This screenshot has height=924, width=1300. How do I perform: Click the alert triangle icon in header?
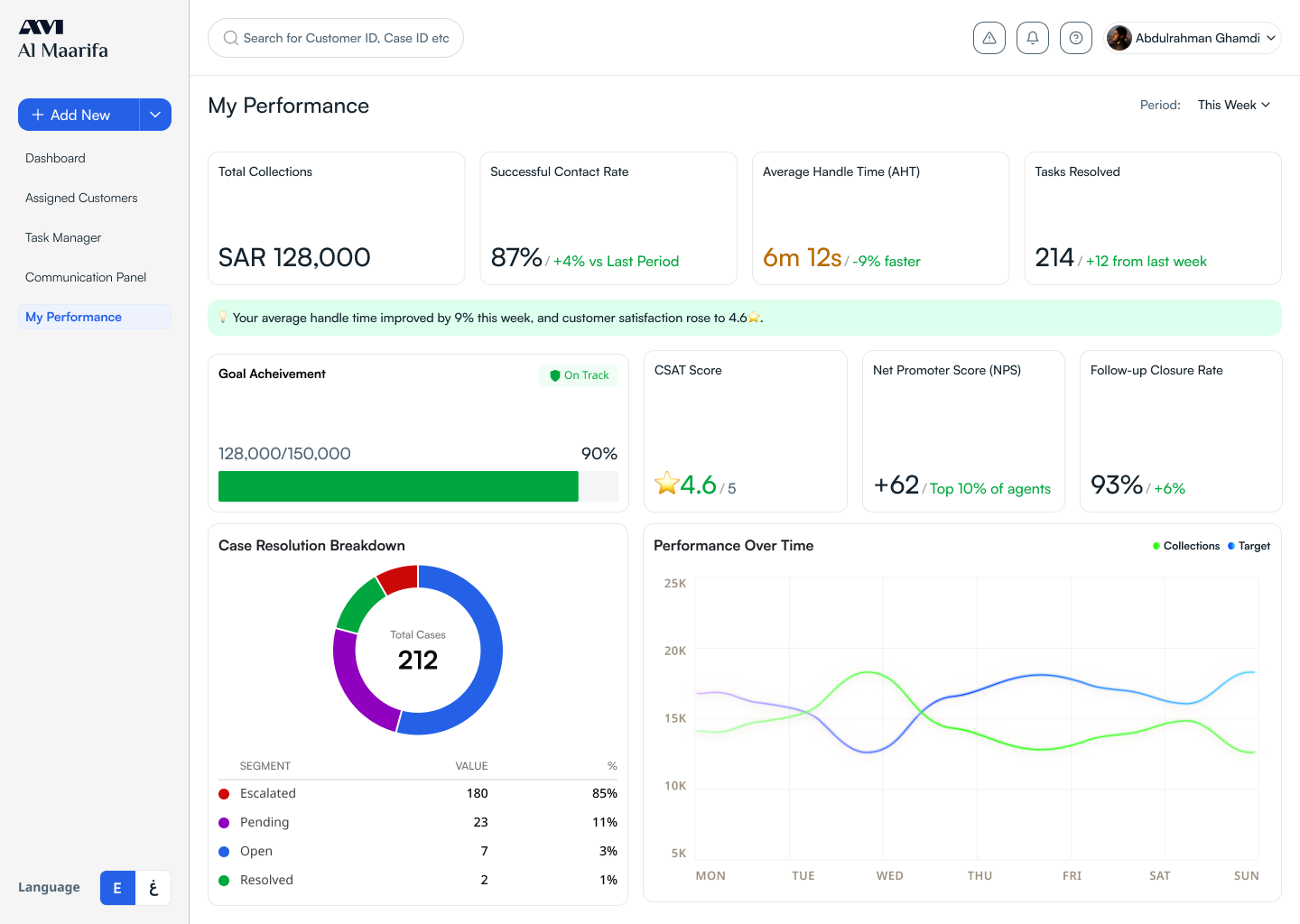click(989, 38)
